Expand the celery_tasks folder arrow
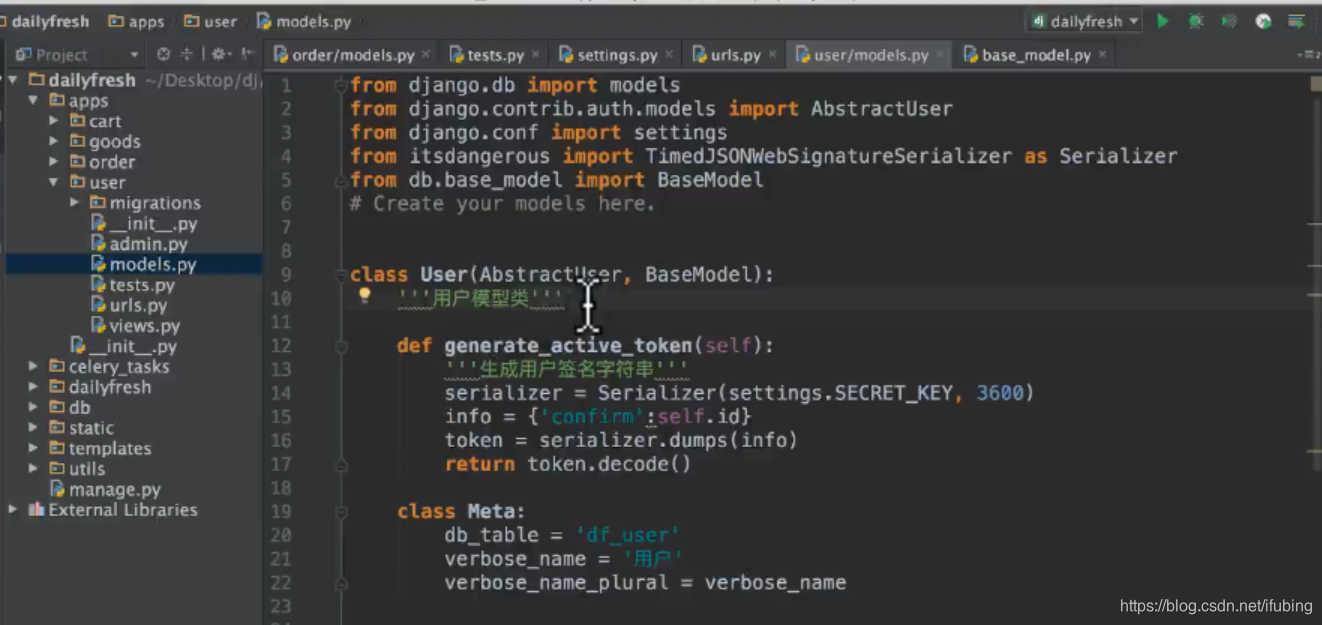This screenshot has width=1322, height=625. pyautogui.click(x=34, y=366)
